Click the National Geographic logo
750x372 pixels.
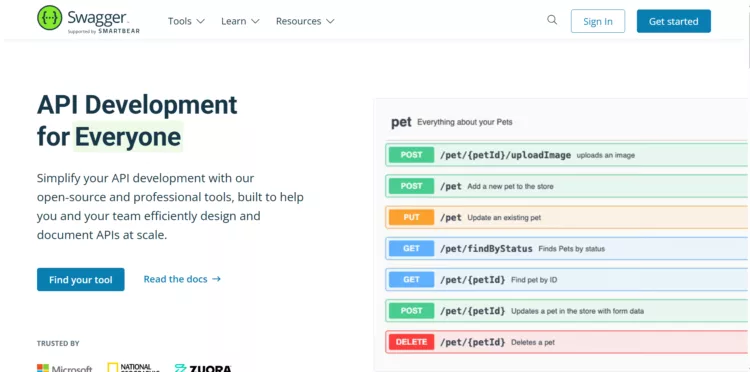[133, 368]
